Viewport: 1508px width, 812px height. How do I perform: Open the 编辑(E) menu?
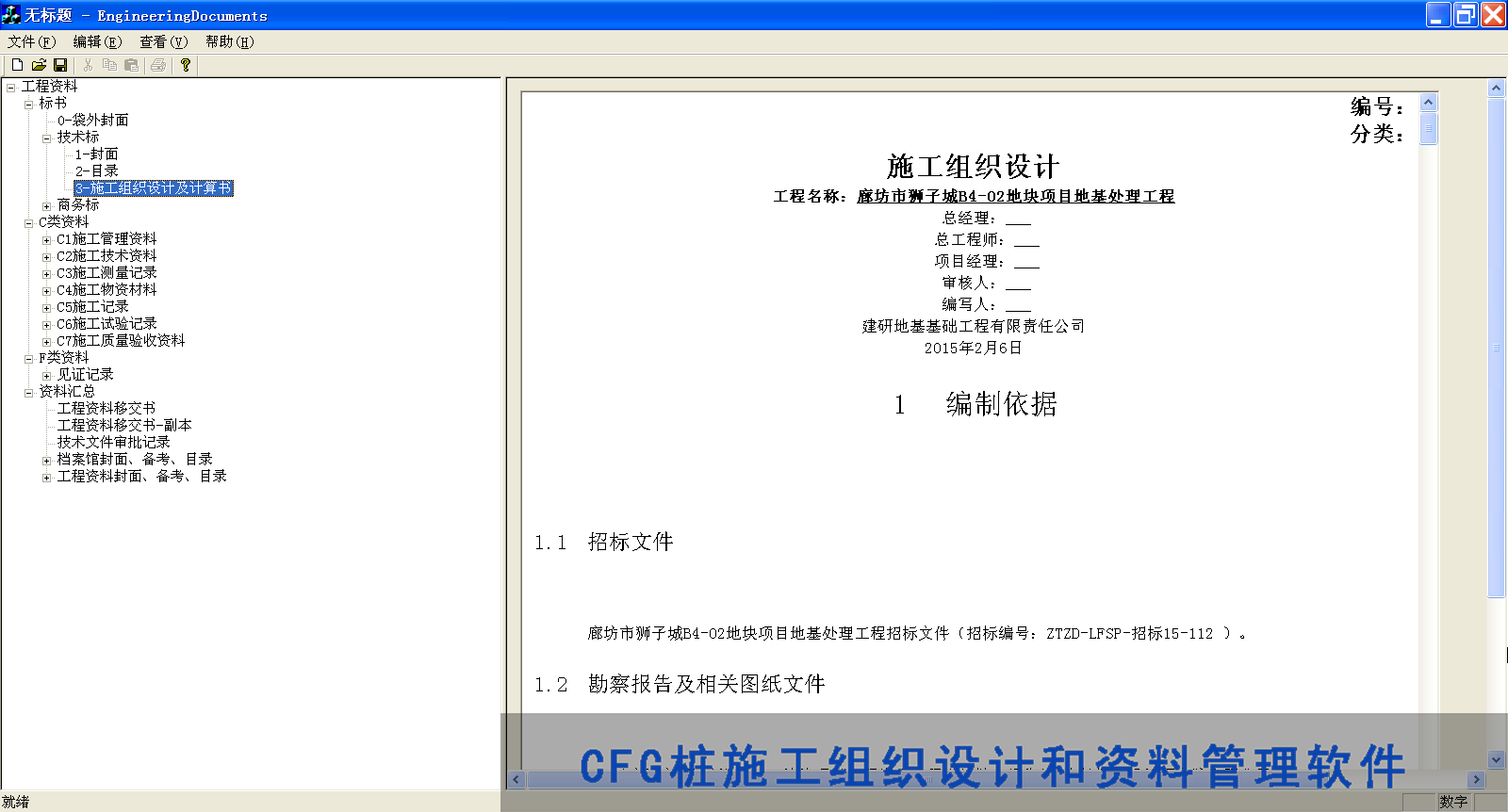coord(98,41)
